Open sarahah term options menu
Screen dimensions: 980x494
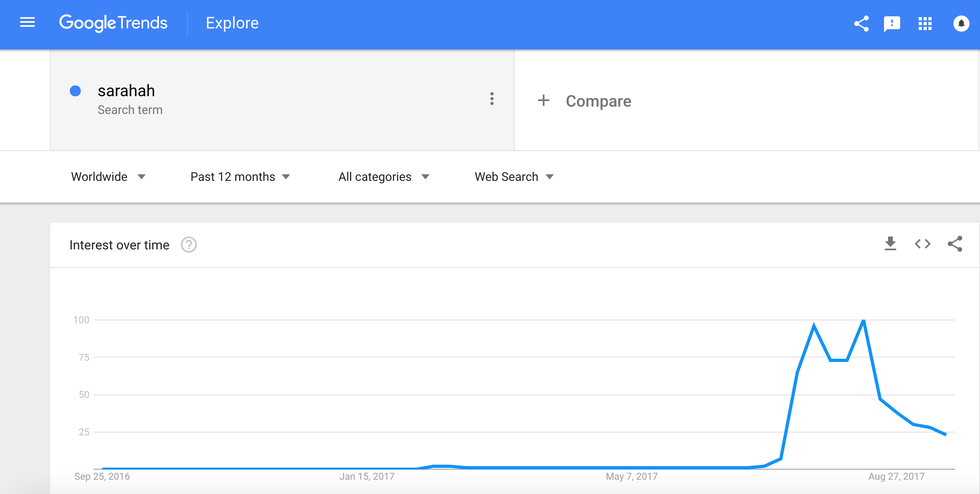pyautogui.click(x=491, y=99)
